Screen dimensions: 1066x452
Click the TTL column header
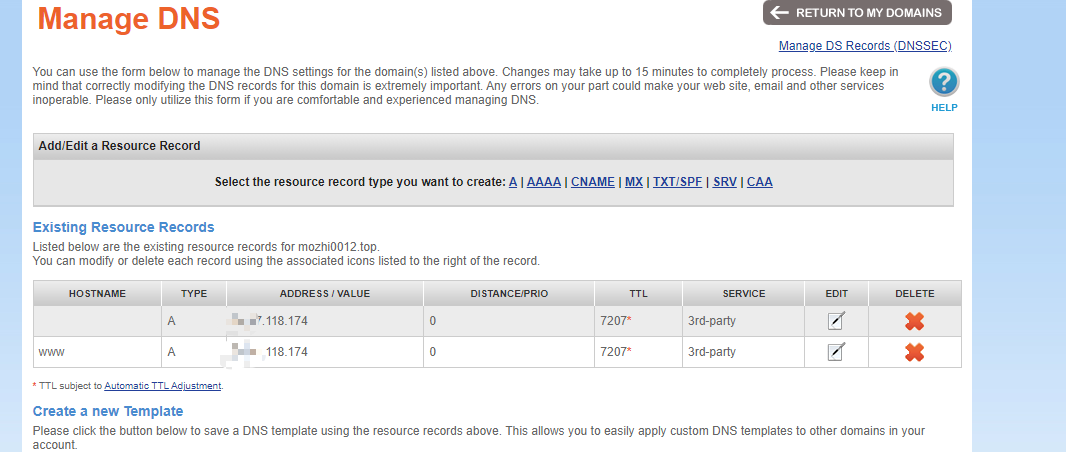(x=638, y=294)
